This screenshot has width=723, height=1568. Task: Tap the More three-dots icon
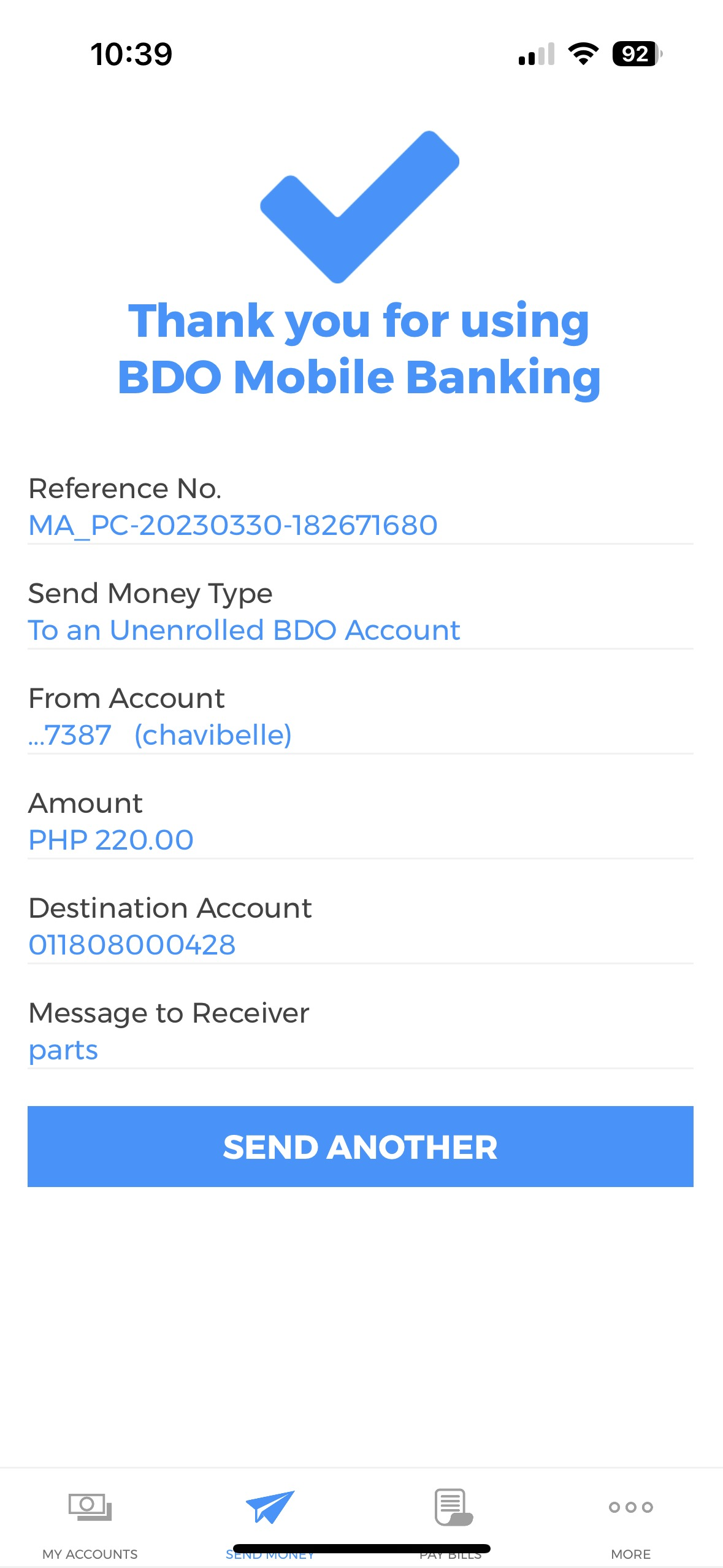(x=630, y=1507)
